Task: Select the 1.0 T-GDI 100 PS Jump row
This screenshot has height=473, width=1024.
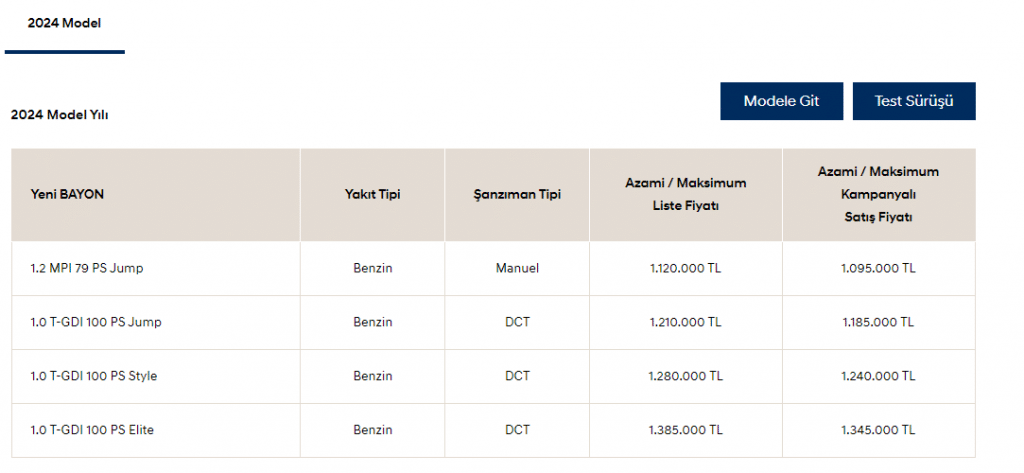Action: click(493, 322)
